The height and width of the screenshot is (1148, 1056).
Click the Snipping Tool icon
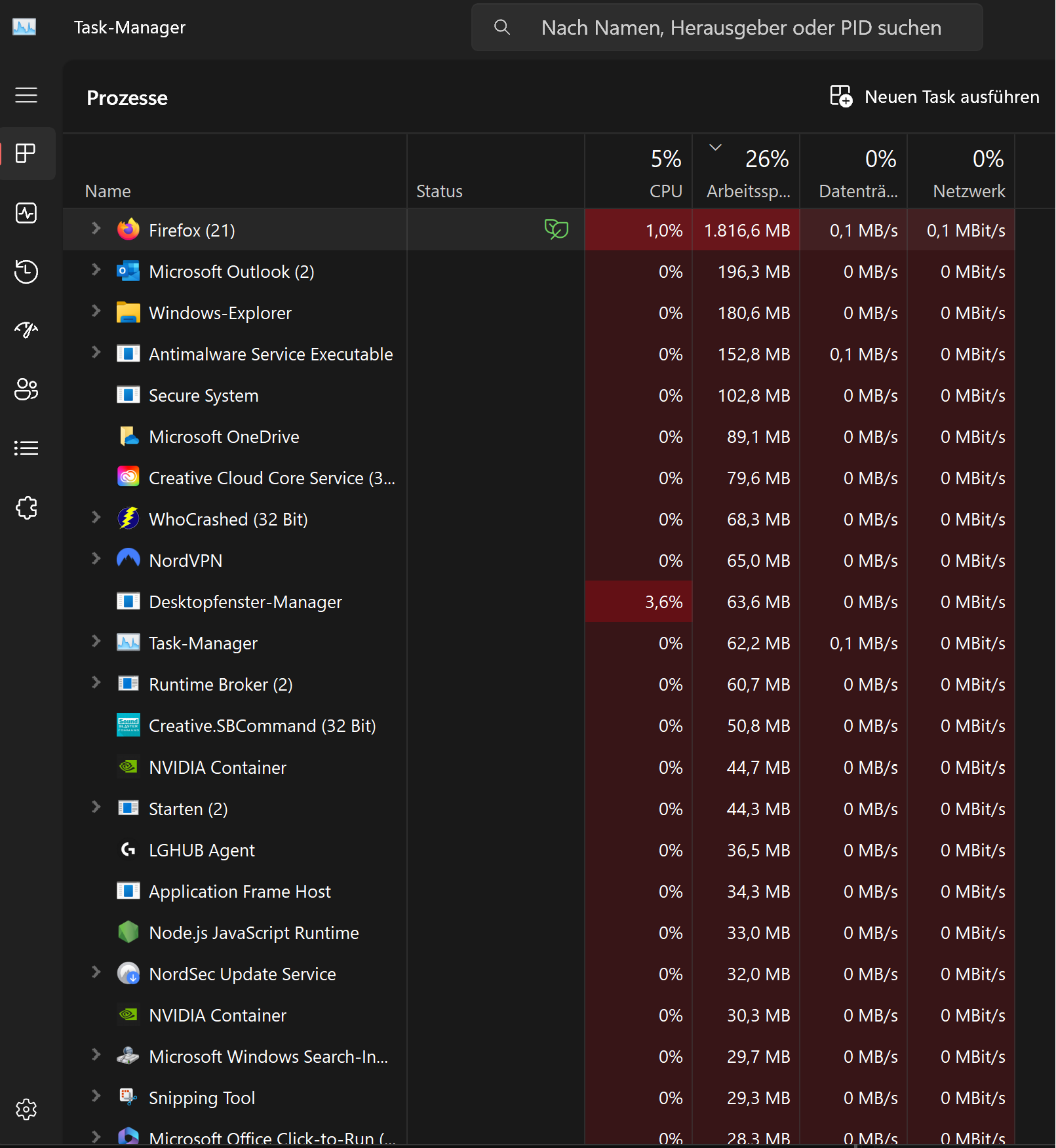point(128,1097)
